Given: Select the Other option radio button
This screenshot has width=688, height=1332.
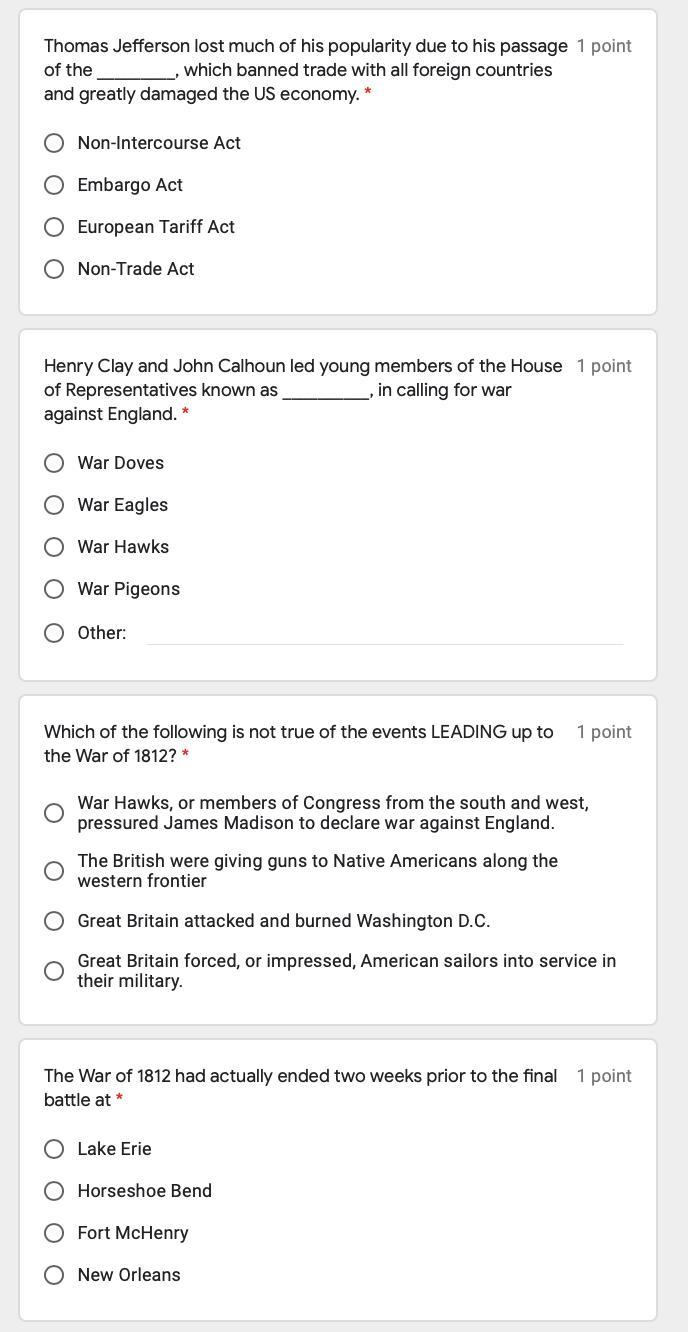Looking at the screenshot, I should coord(54,633).
